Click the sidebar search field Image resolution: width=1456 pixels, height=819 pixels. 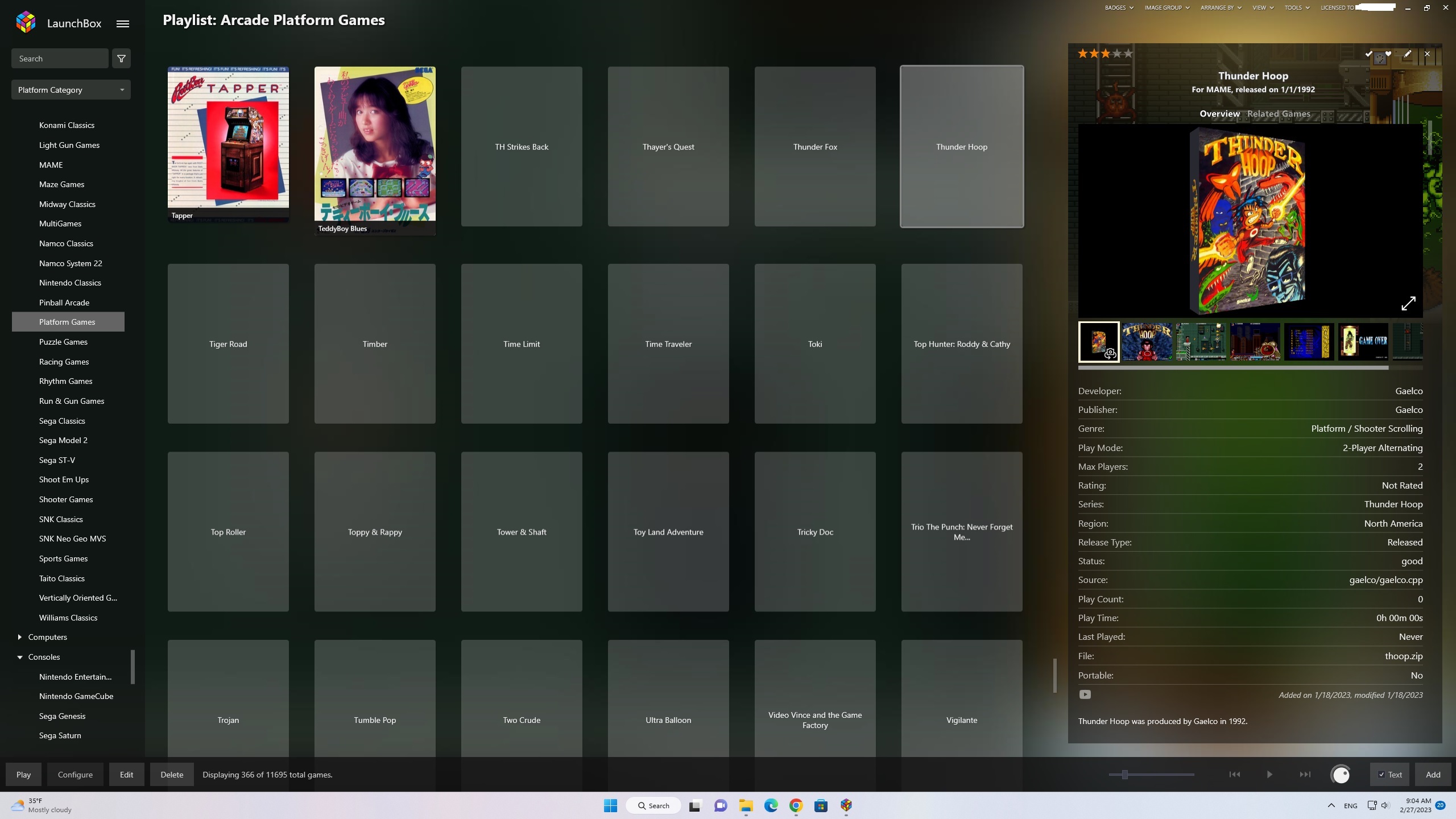(x=60, y=59)
